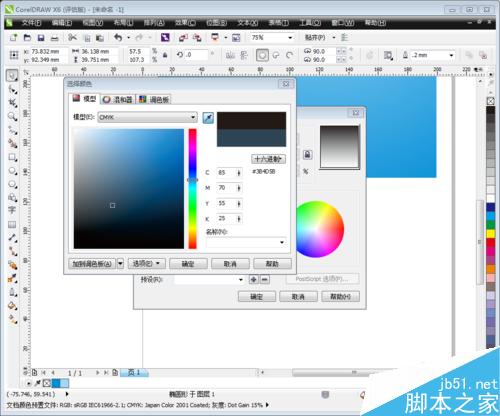Click the no-color X swatch in palette
Screen dimensions: 500x416
[x=491, y=101]
